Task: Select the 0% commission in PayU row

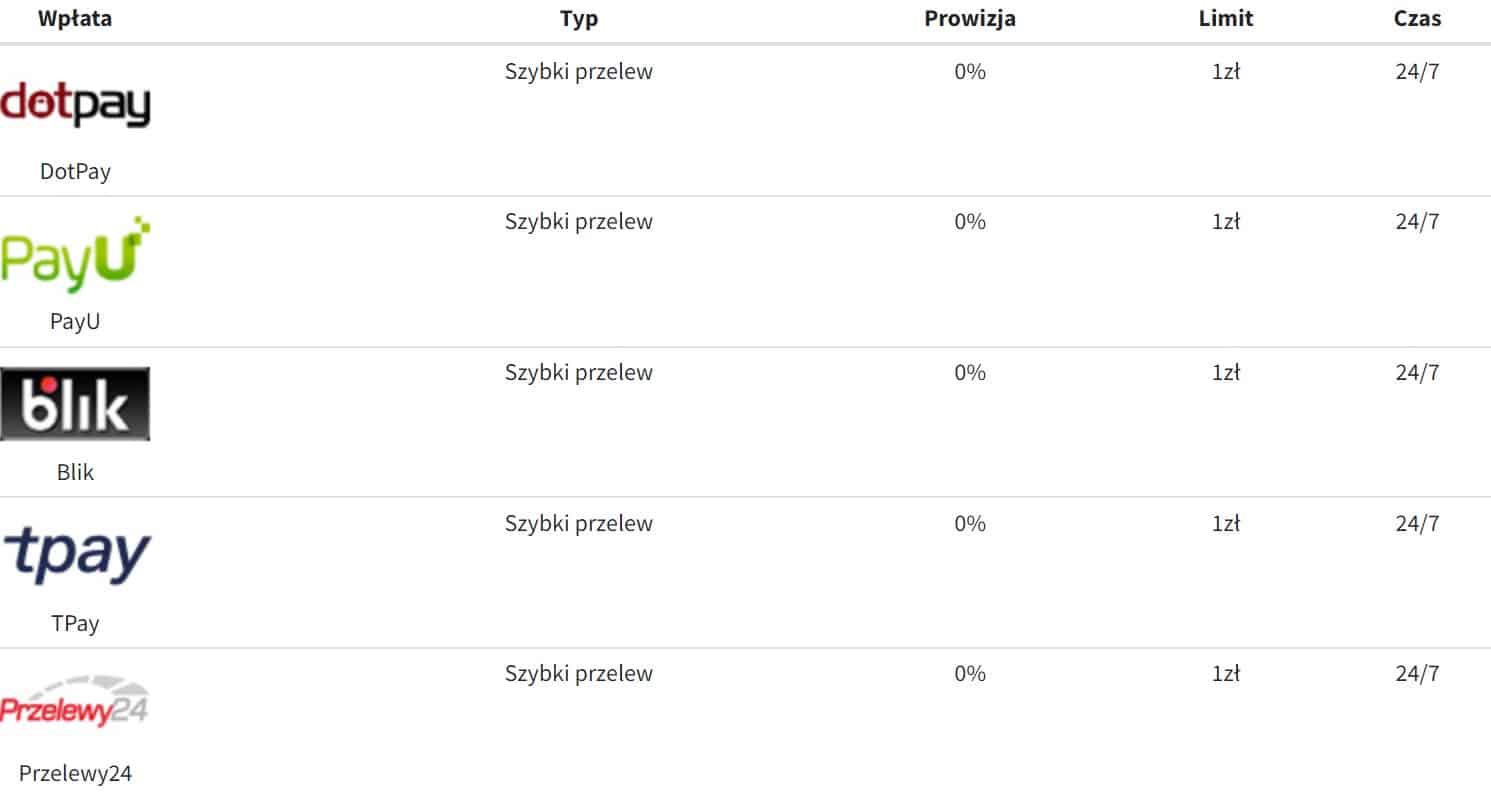Action: pos(969,222)
